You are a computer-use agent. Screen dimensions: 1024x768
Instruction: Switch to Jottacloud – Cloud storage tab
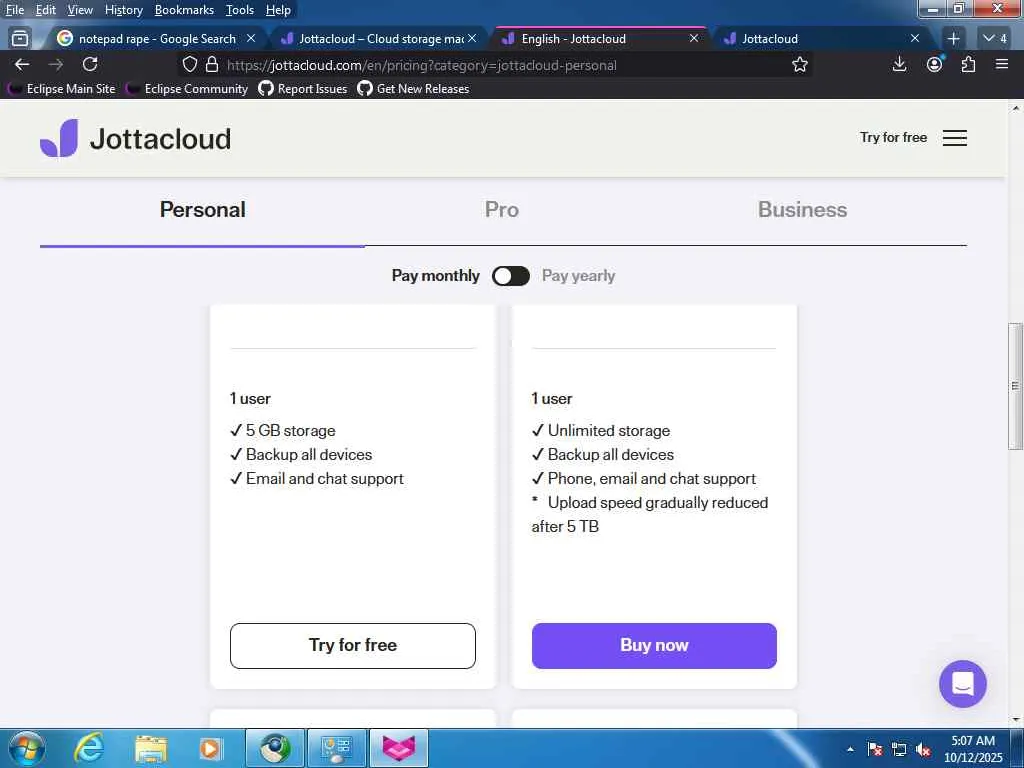click(381, 39)
